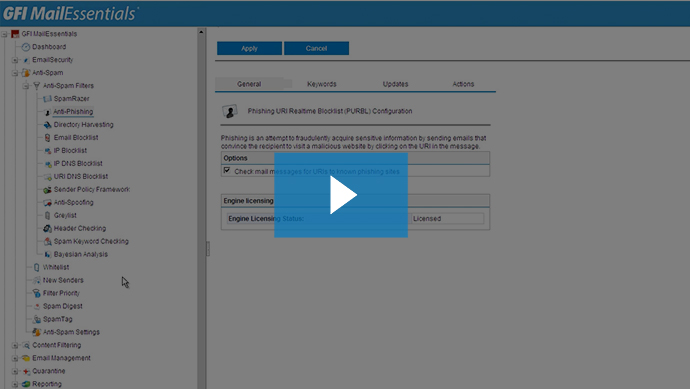The width and height of the screenshot is (690, 389).
Task: Click the navigation pane scrollbar up arrow
Action: click(x=201, y=32)
